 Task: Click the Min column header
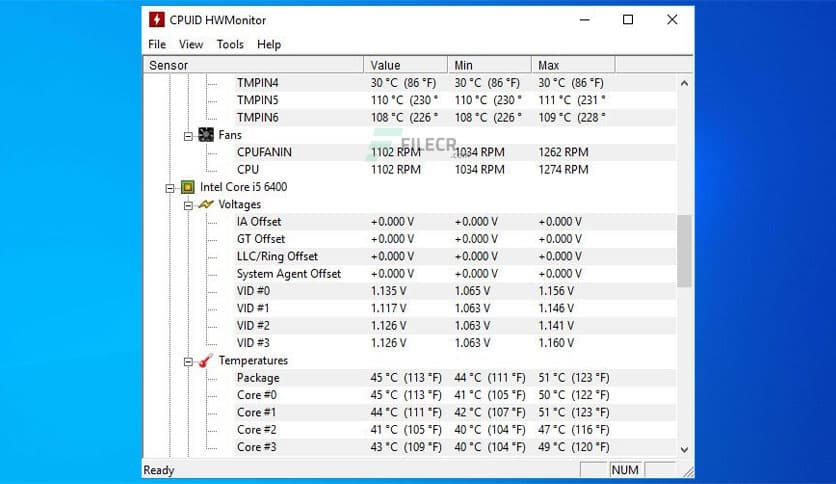tap(489, 65)
